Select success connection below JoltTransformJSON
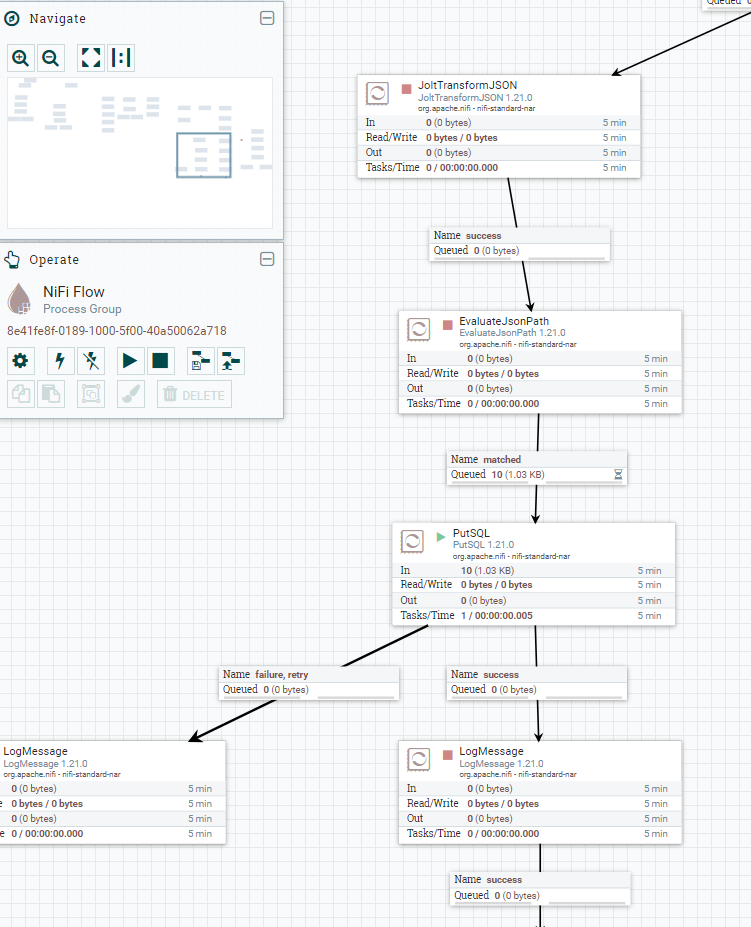 point(519,243)
